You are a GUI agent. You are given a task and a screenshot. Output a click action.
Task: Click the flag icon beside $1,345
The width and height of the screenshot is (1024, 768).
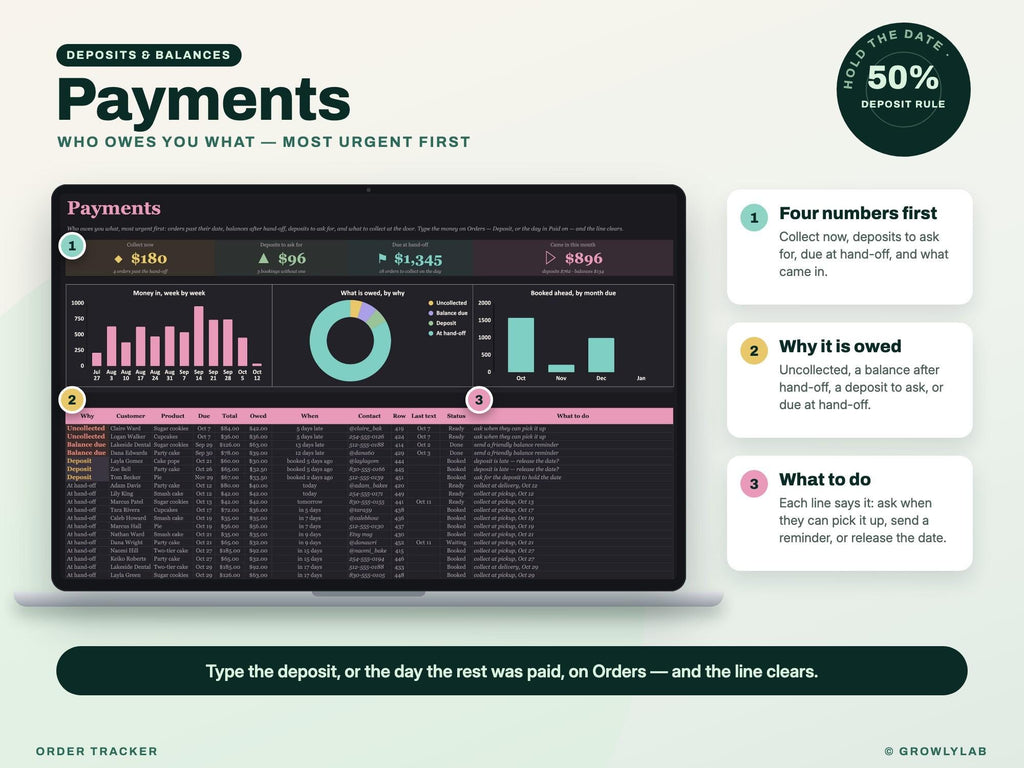383,258
